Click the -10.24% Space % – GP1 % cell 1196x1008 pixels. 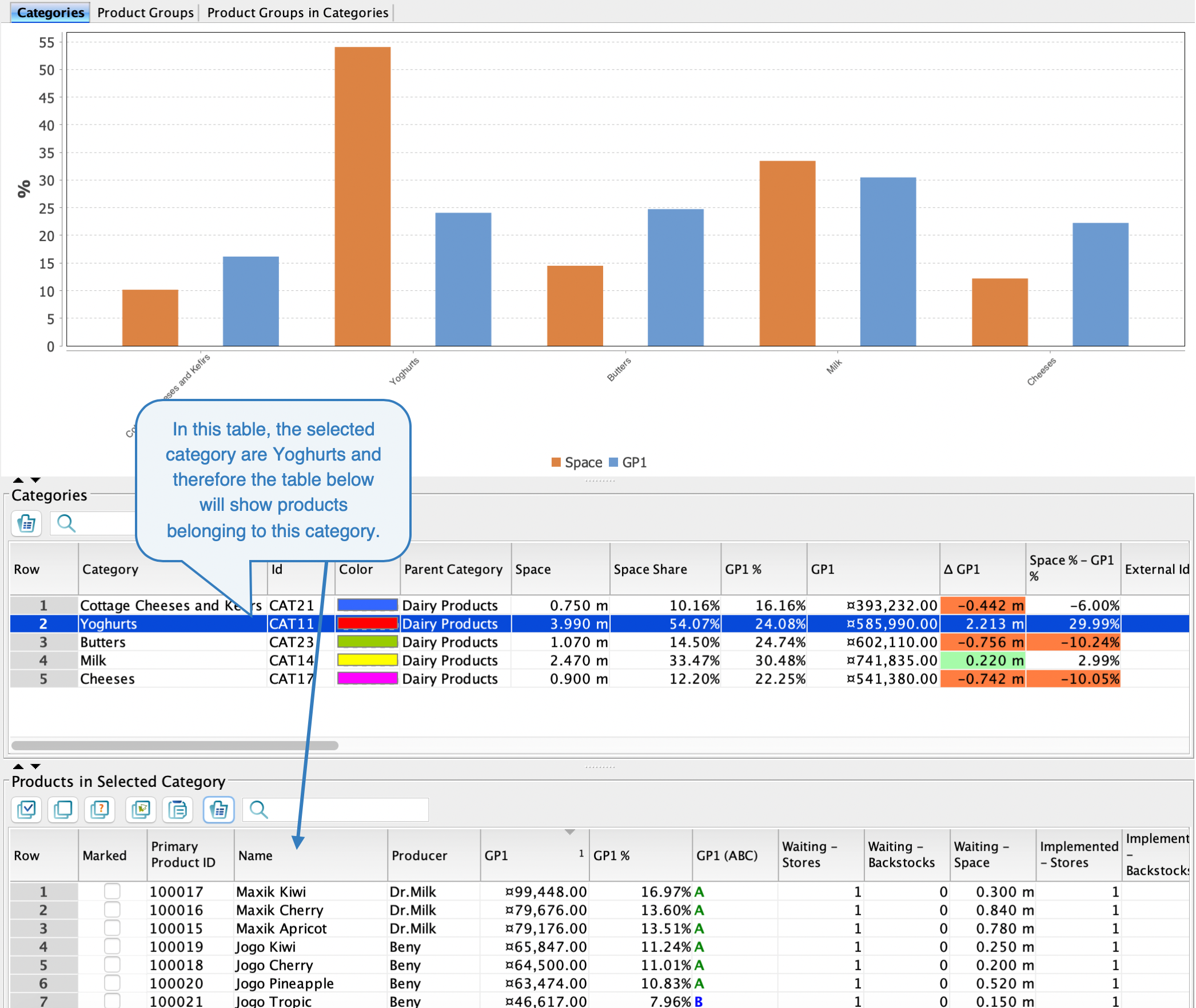point(1073,642)
